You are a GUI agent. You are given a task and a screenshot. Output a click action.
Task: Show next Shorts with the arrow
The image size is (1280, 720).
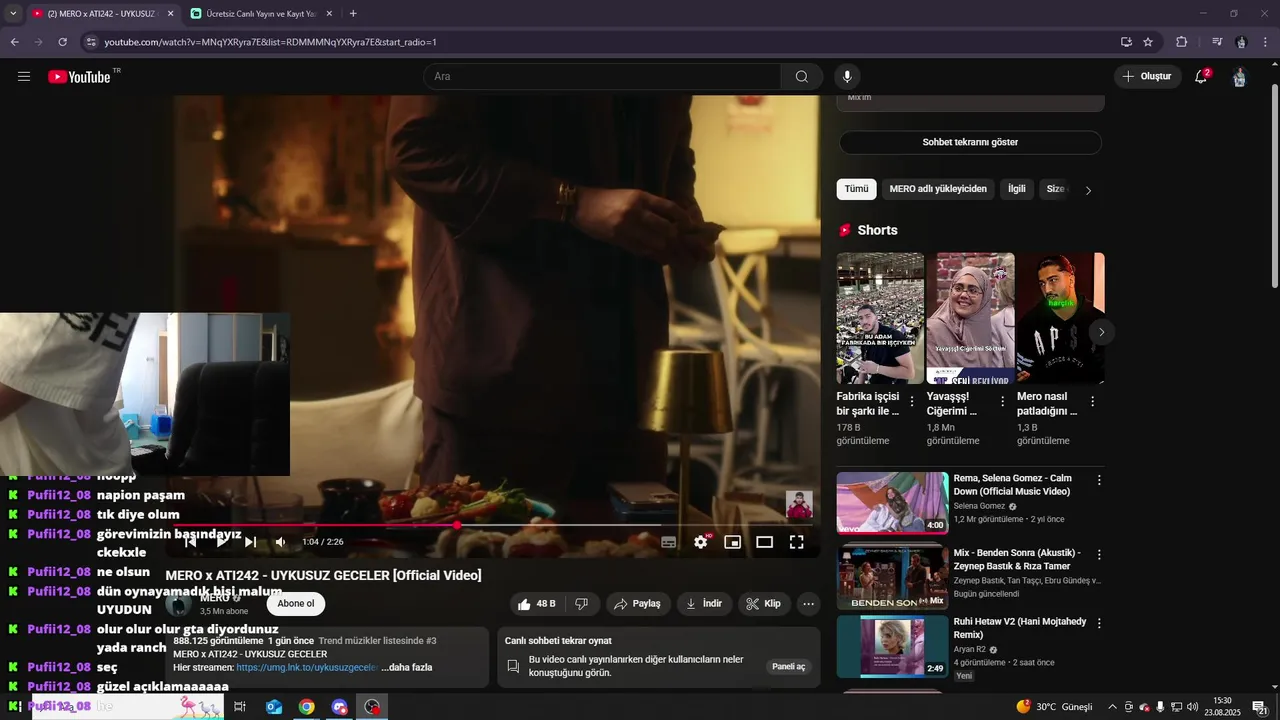[x=1101, y=332]
